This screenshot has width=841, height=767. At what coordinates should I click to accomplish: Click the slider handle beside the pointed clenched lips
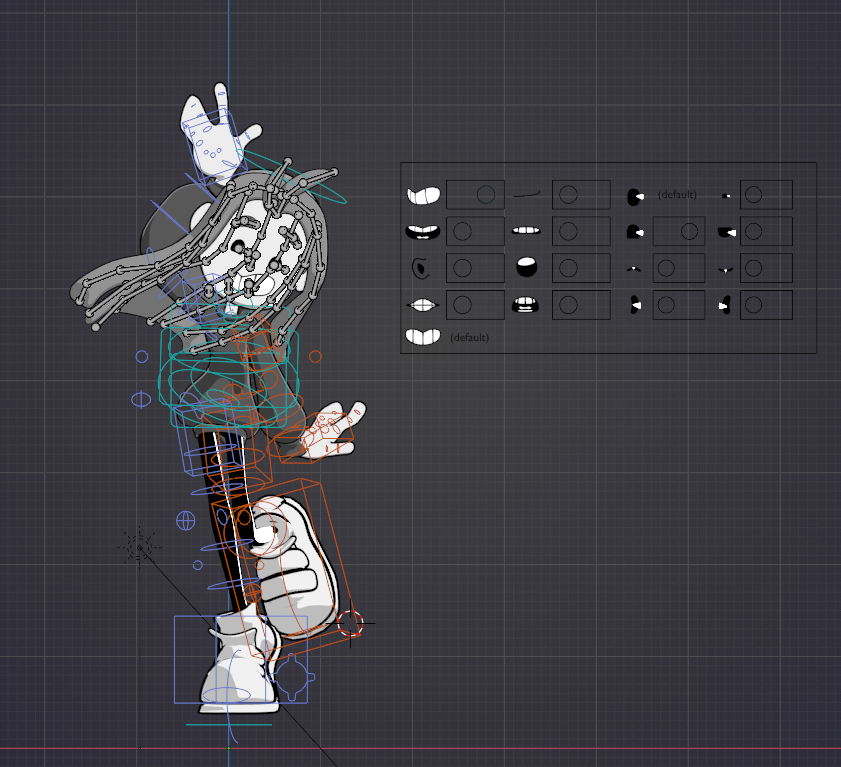click(x=462, y=305)
